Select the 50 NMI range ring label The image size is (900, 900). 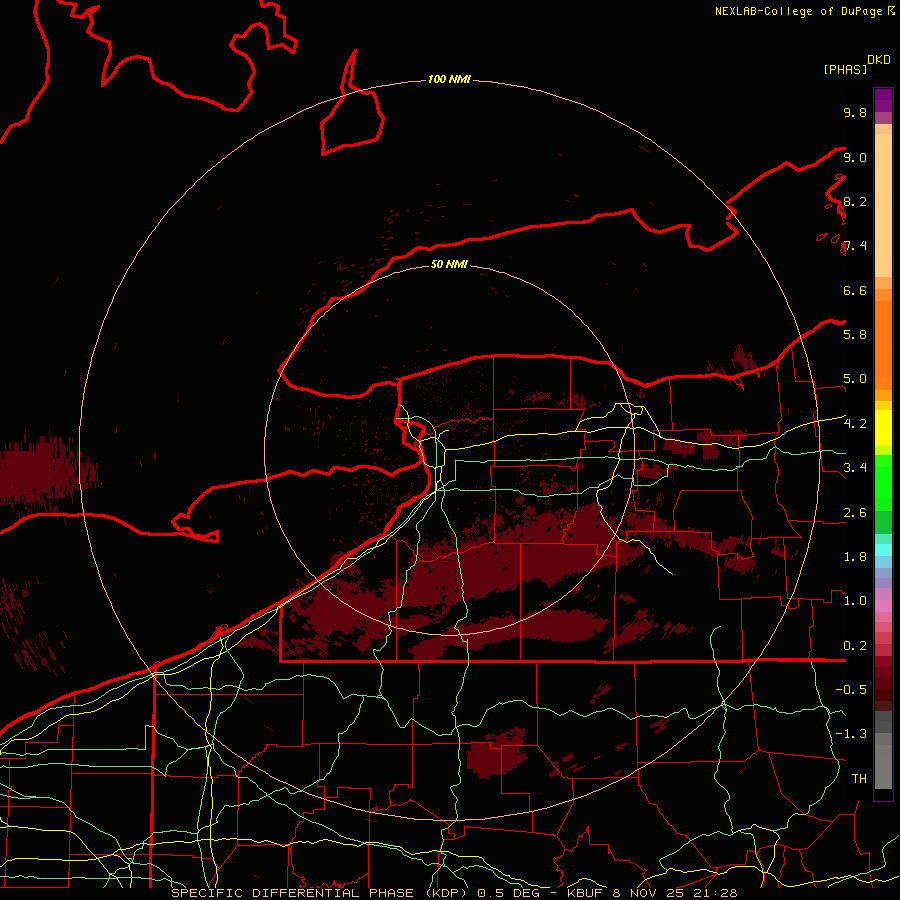pyautogui.click(x=449, y=264)
